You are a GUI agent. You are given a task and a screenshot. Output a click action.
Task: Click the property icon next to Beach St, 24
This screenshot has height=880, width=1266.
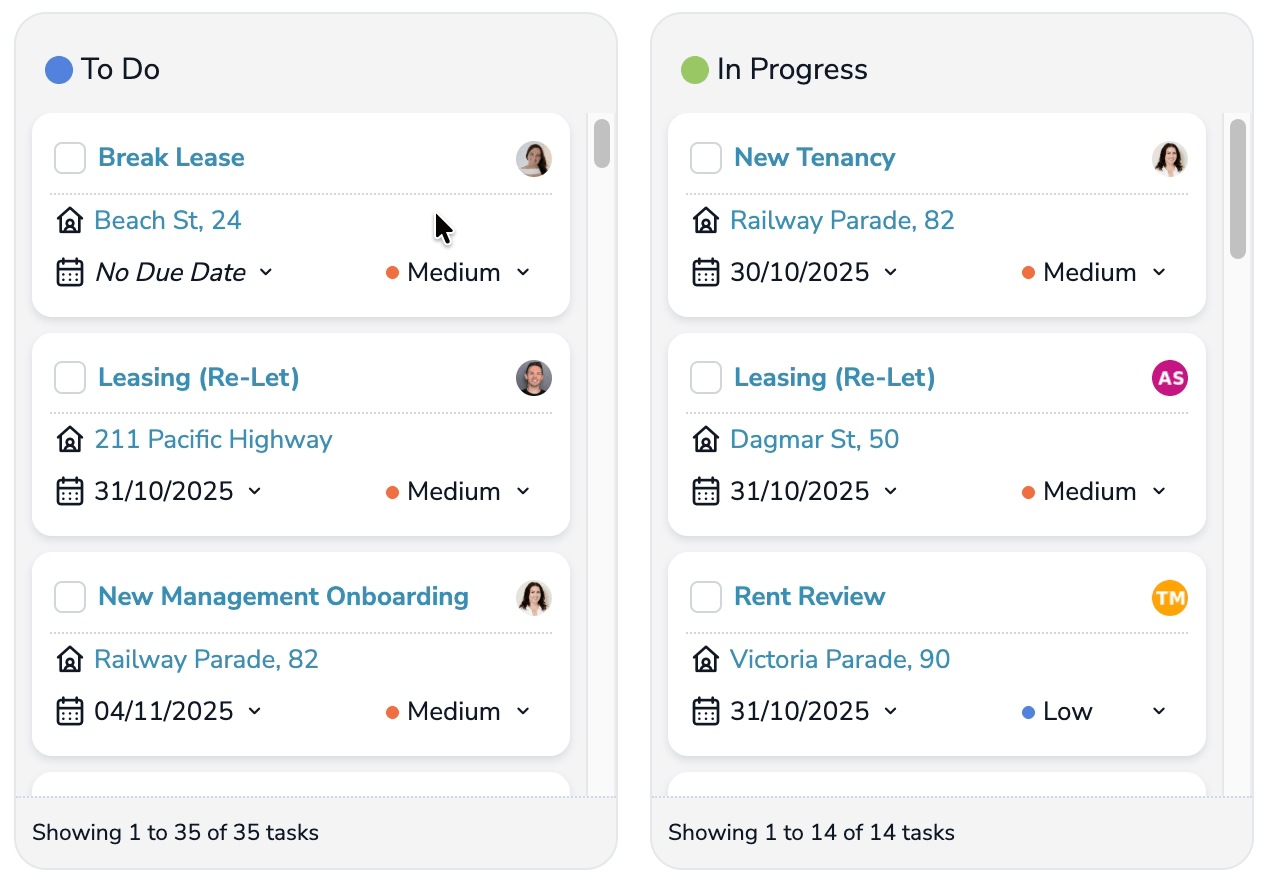click(69, 220)
